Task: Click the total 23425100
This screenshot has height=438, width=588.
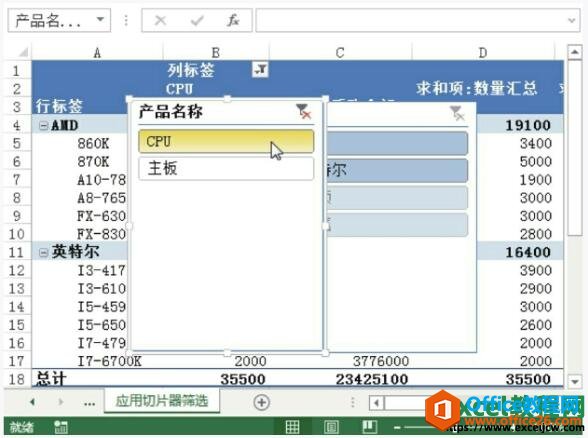Action: (372, 379)
